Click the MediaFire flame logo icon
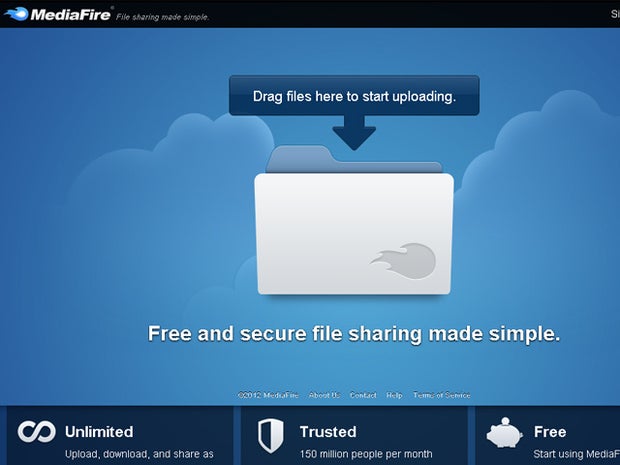Screen dimensions: 620x465 click(x=17, y=14)
